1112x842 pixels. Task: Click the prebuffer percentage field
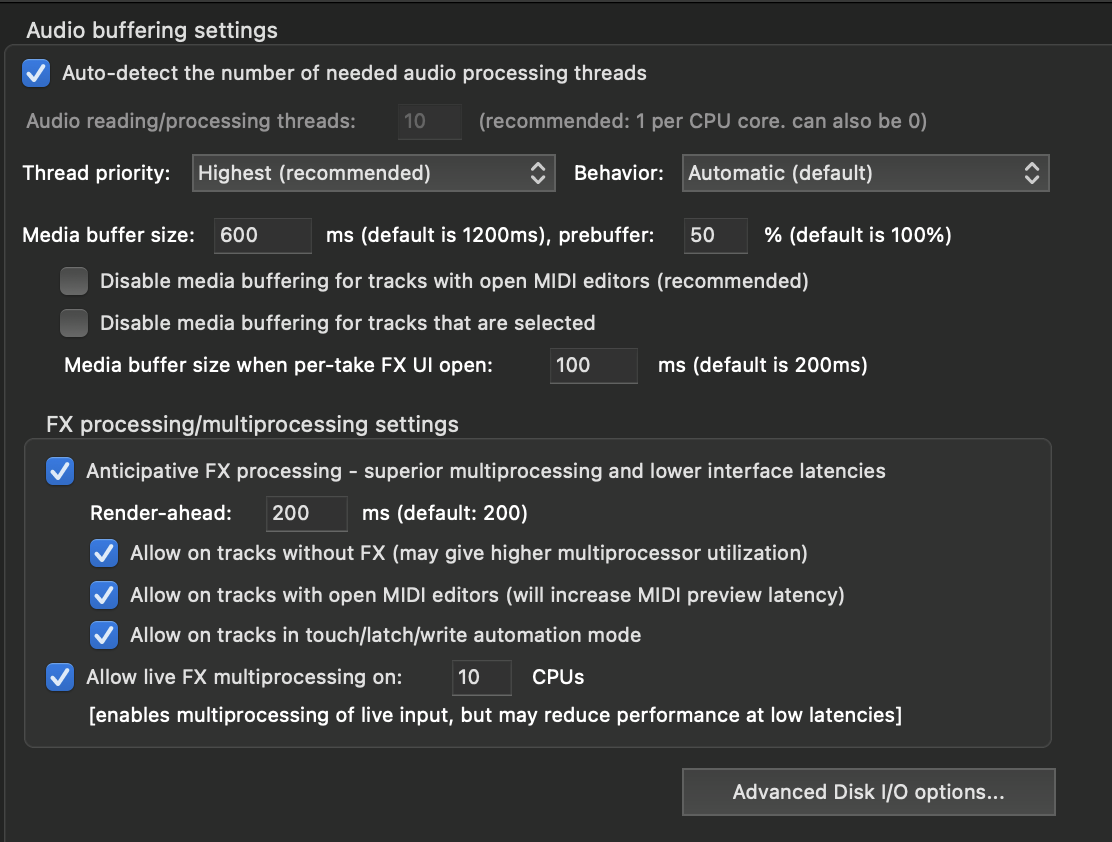(715, 236)
